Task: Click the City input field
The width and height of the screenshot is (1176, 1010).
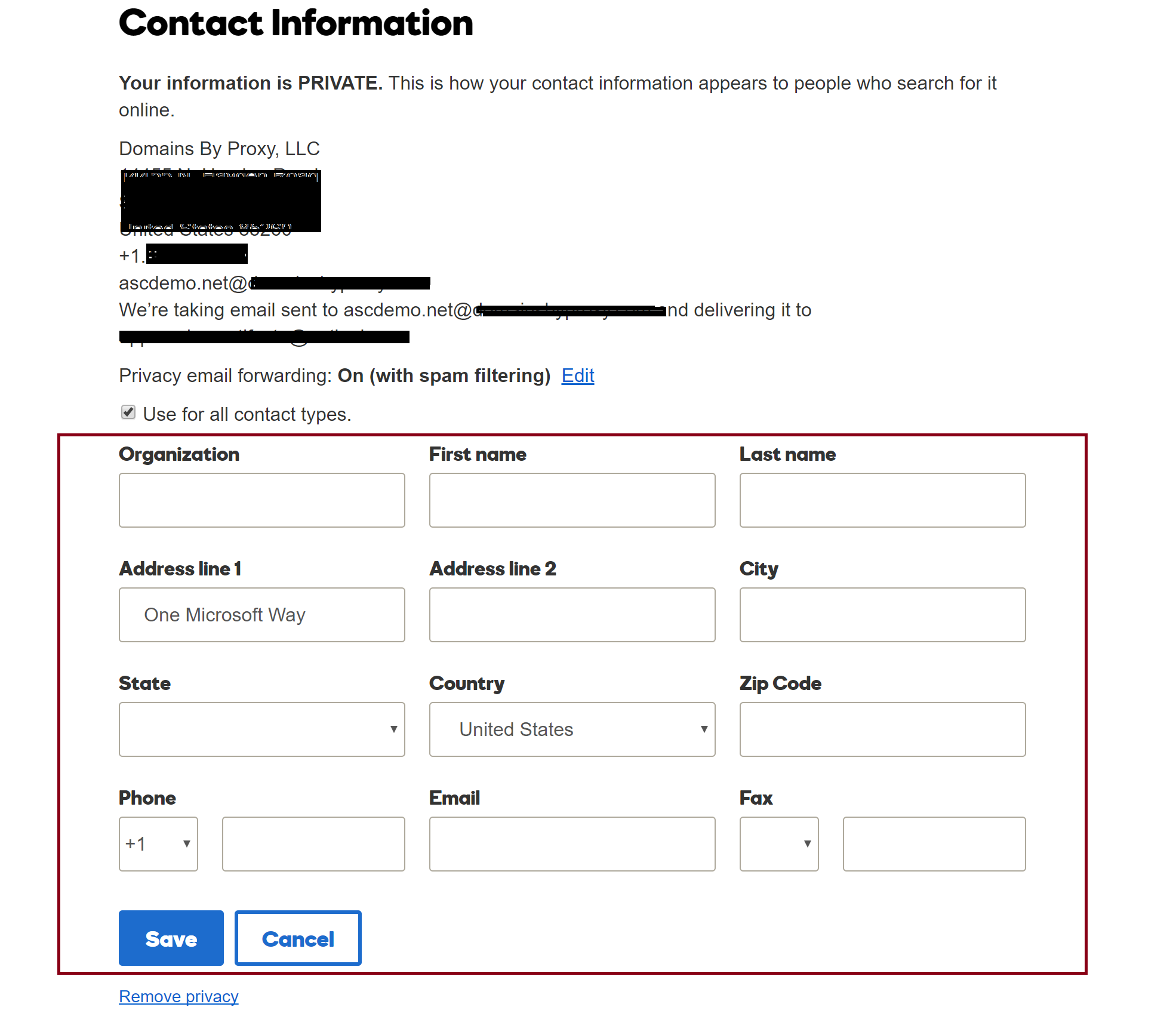Action: pyautogui.click(x=882, y=615)
